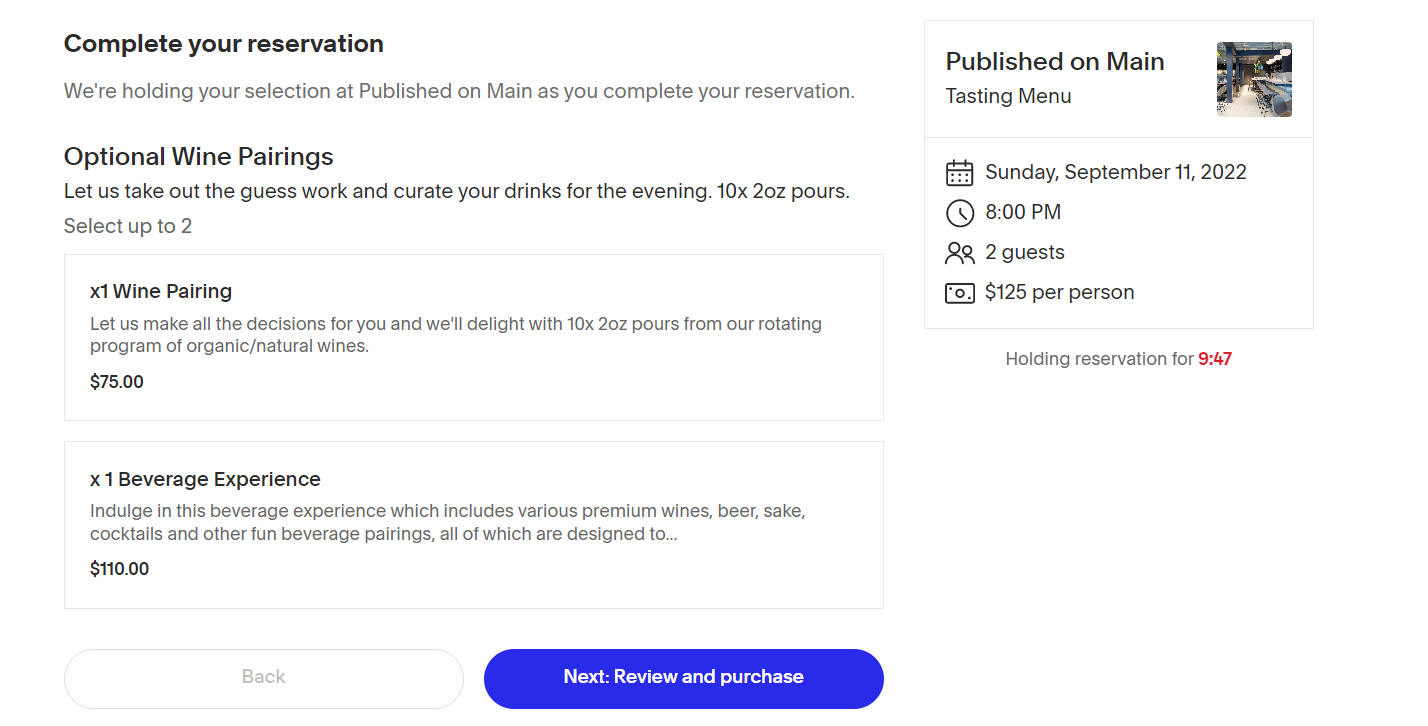Select the x 1 Beverage Experience card

pyautogui.click(x=474, y=525)
